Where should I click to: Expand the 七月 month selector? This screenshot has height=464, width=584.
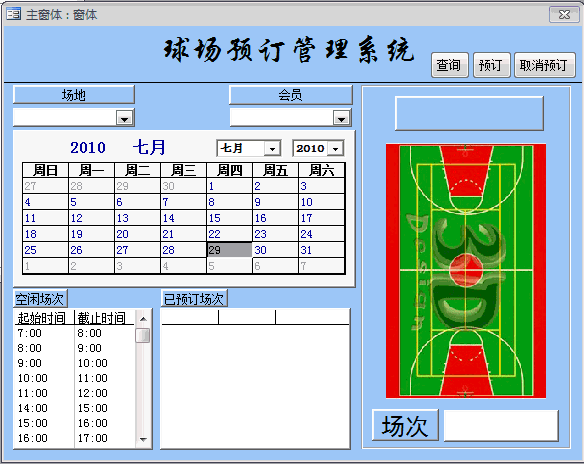(x=272, y=149)
